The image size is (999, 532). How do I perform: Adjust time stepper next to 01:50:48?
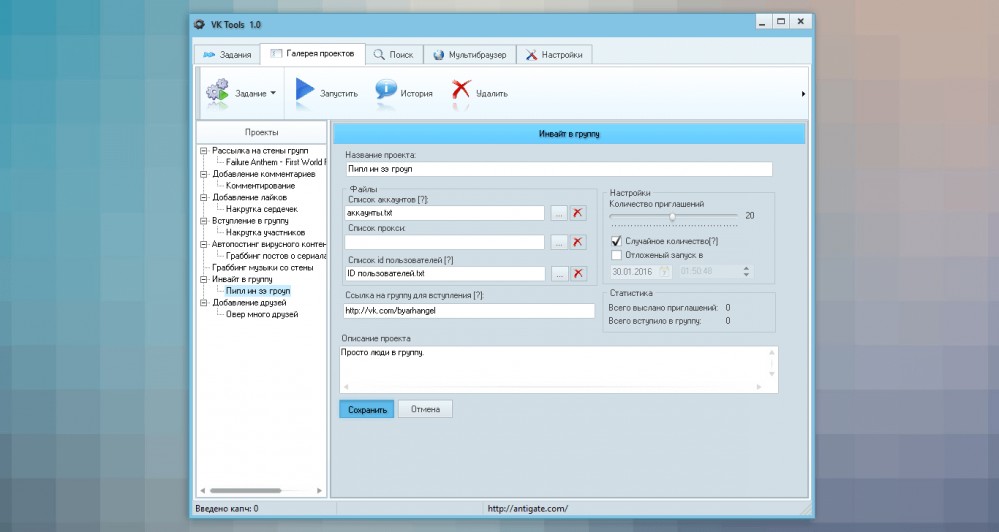pos(746,271)
